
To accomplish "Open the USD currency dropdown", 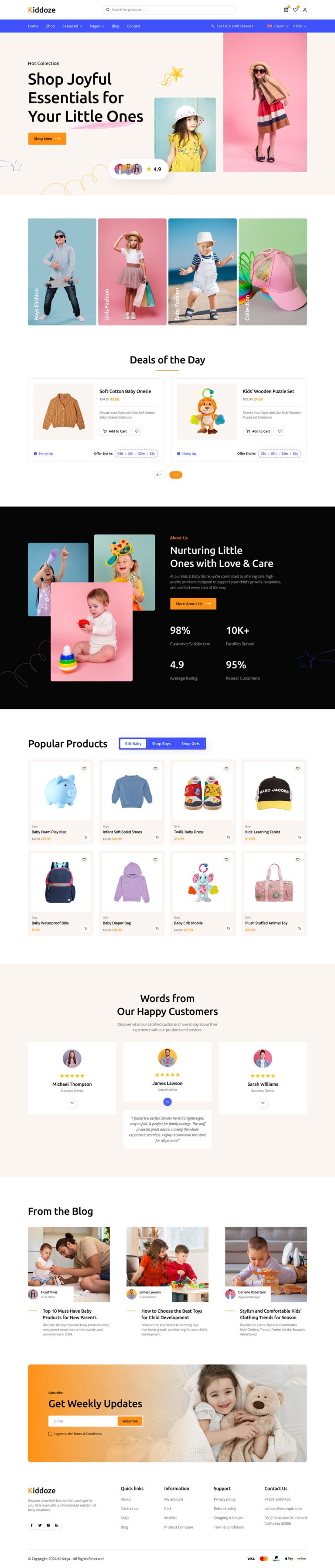I will (300, 26).
